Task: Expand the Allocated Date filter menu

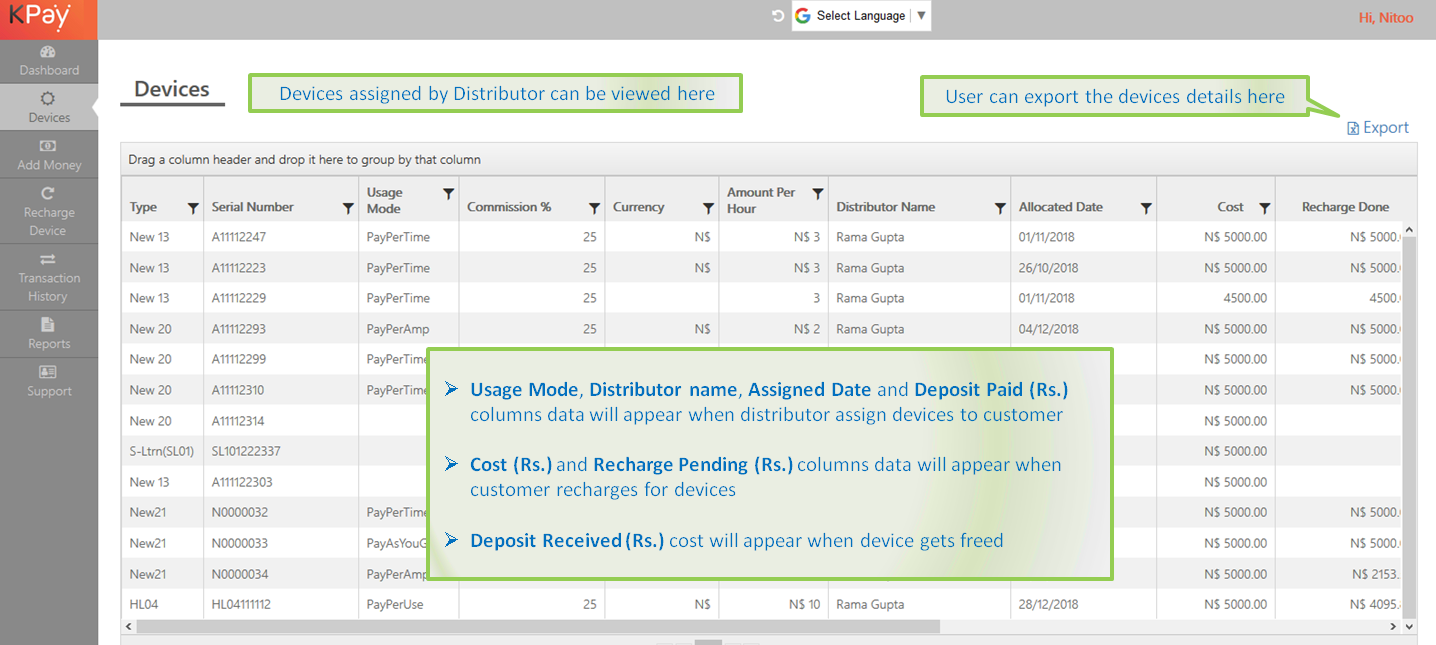Action: point(1146,208)
